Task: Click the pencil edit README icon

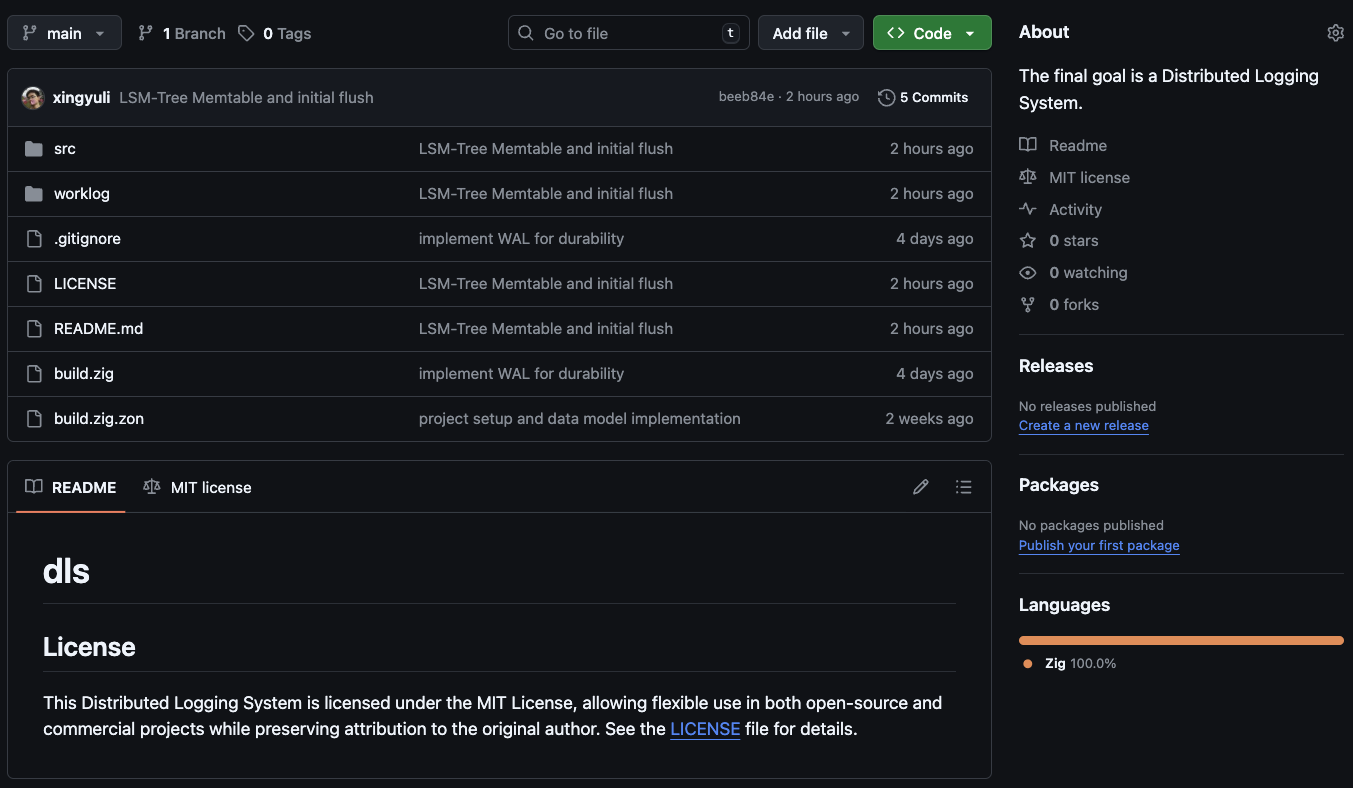Action: [x=921, y=487]
